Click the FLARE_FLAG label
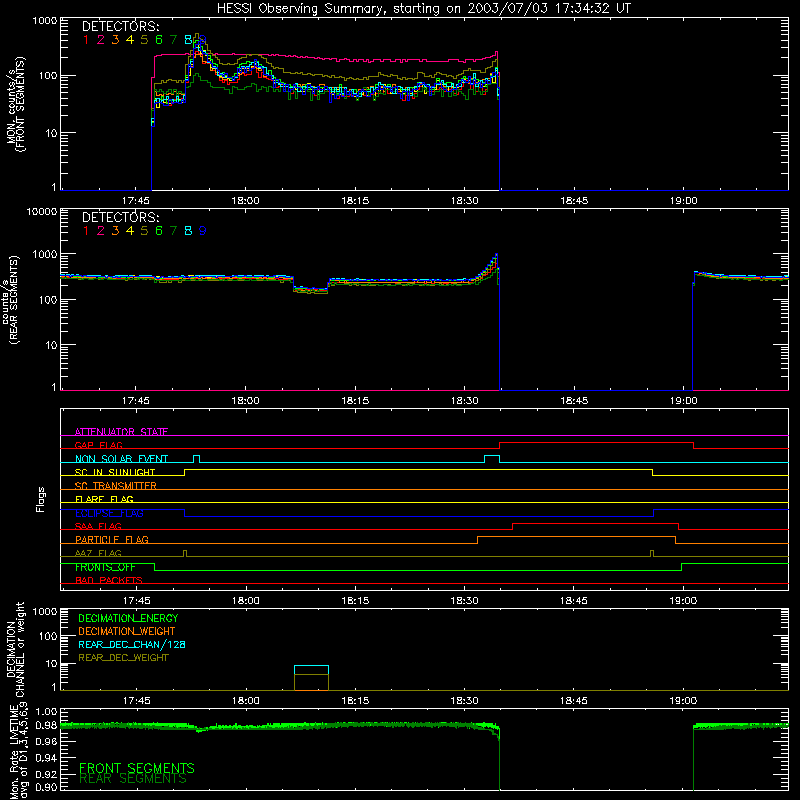800x800 pixels. point(104,499)
